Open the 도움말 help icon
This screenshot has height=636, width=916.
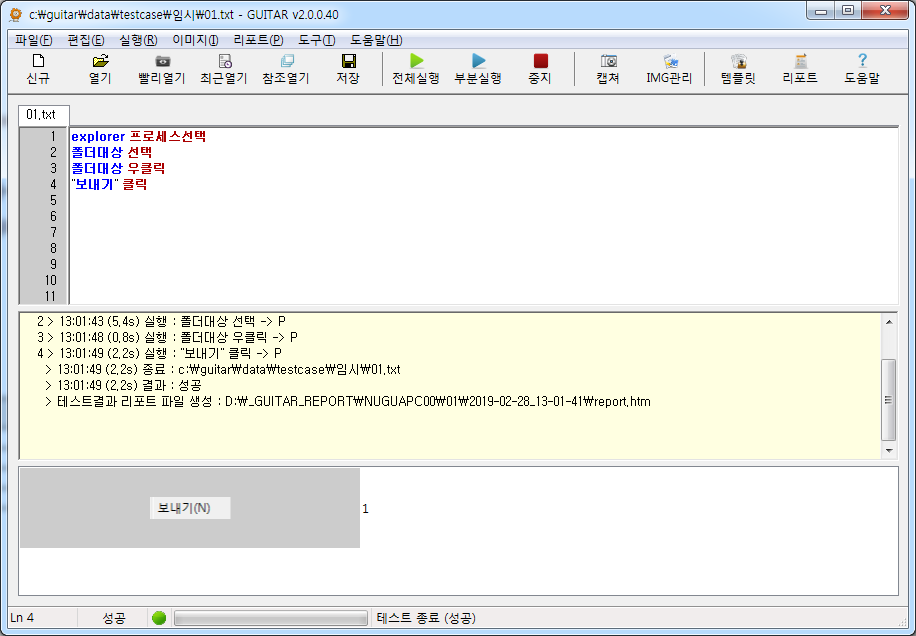click(x=861, y=70)
